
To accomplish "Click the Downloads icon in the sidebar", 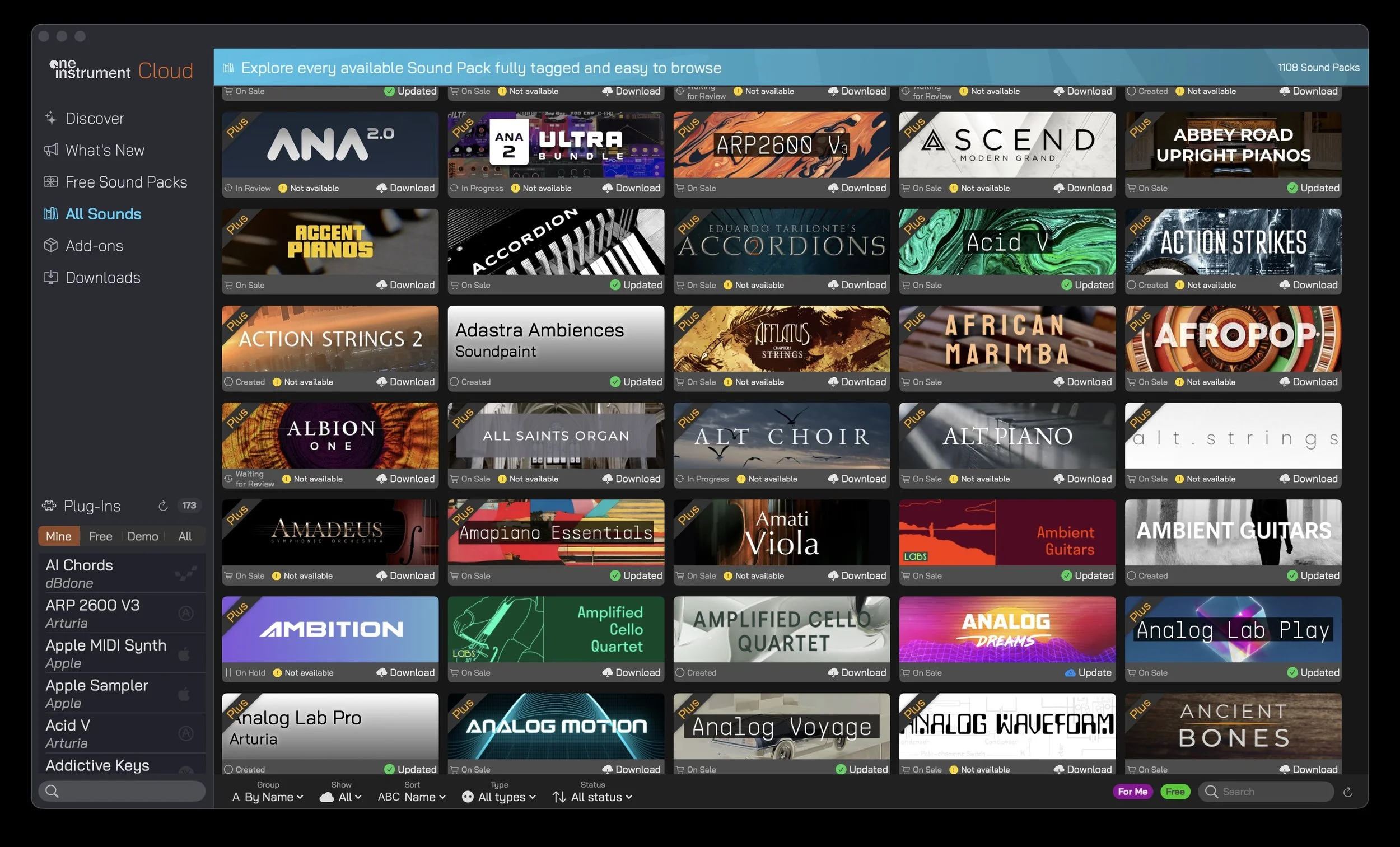I will (x=51, y=277).
